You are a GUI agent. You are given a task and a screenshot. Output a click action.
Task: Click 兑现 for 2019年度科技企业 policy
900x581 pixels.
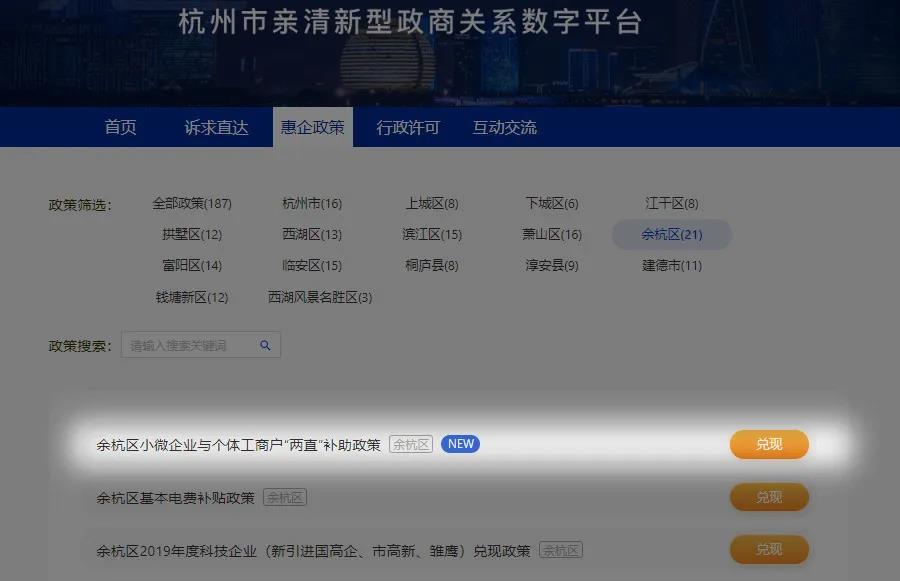(769, 550)
